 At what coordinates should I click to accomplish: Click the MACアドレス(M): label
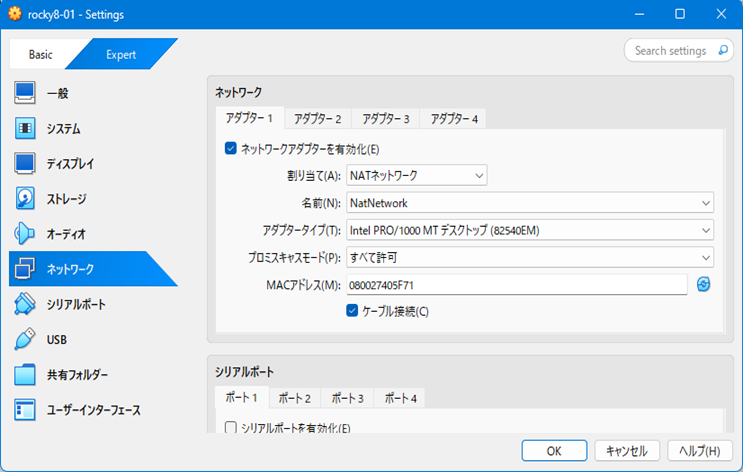(303, 285)
